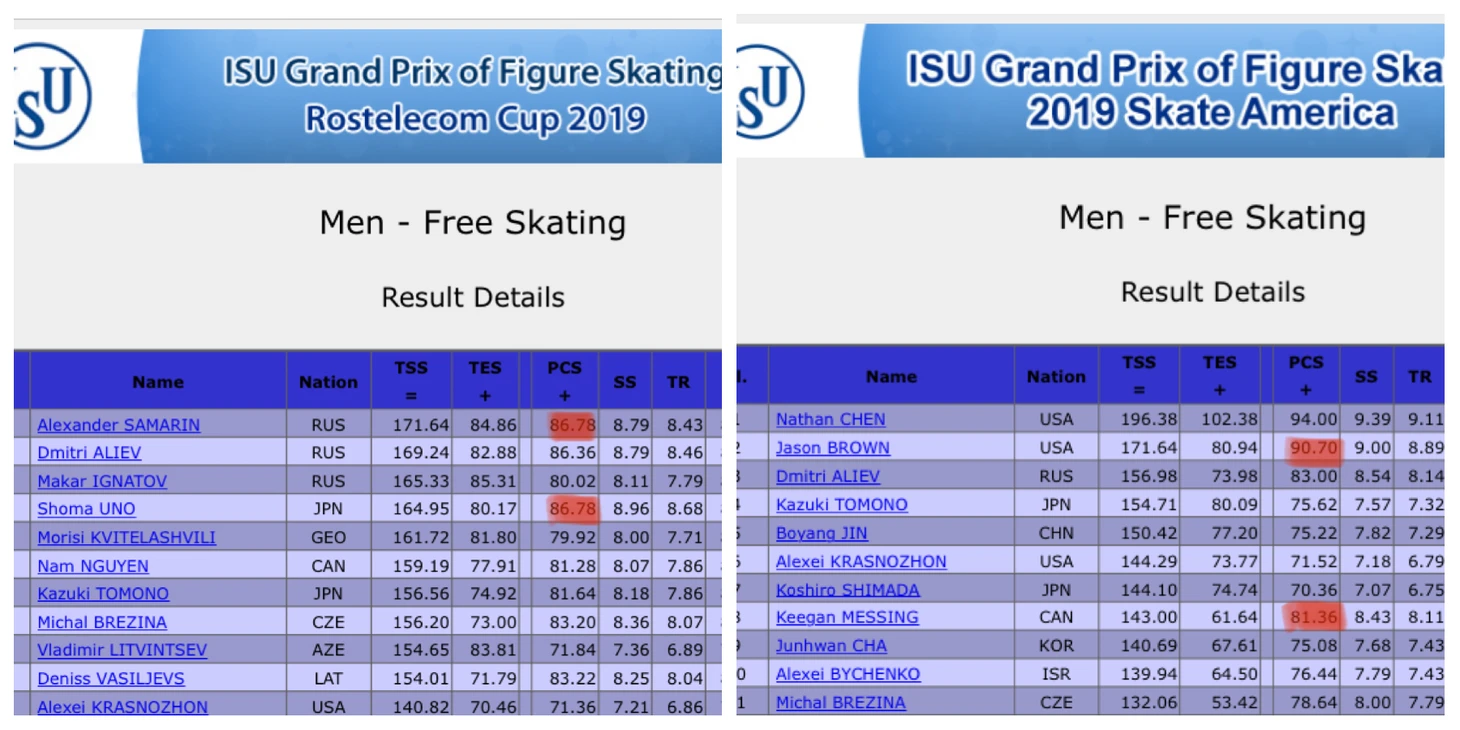This screenshot has width=1460, height=730.
Task: Open Morisi KVITELASHVILI's link
Action: point(126,537)
